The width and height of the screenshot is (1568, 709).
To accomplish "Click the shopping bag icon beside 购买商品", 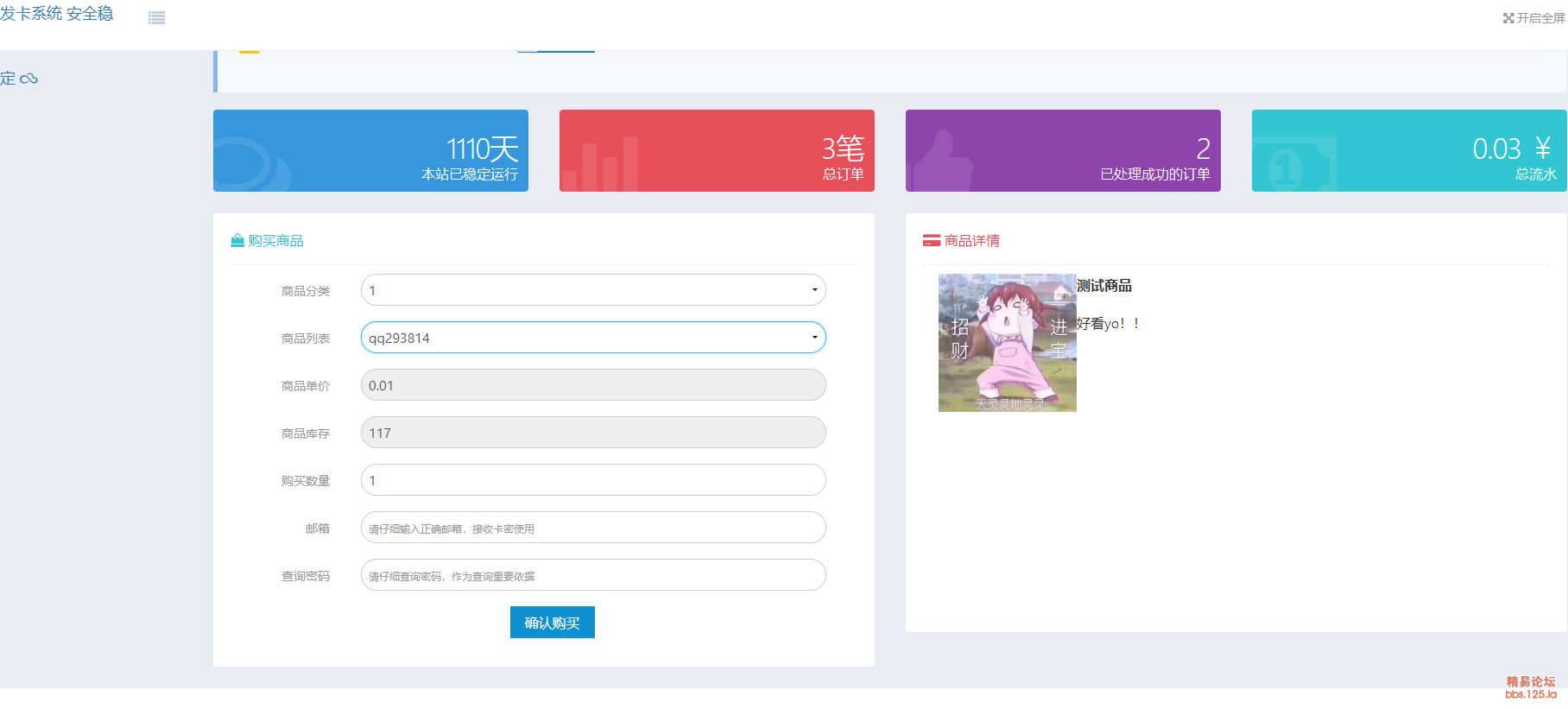I will (x=237, y=241).
